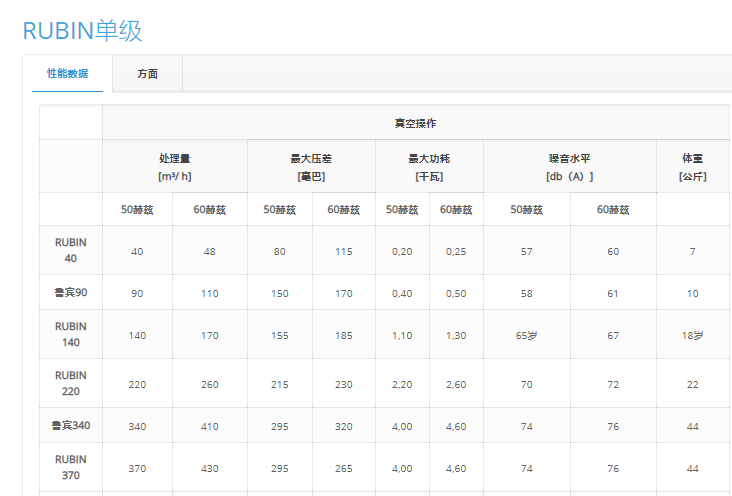Click the RUBIN 370 row label
Viewport: 732px width, 496px height.
70,468
